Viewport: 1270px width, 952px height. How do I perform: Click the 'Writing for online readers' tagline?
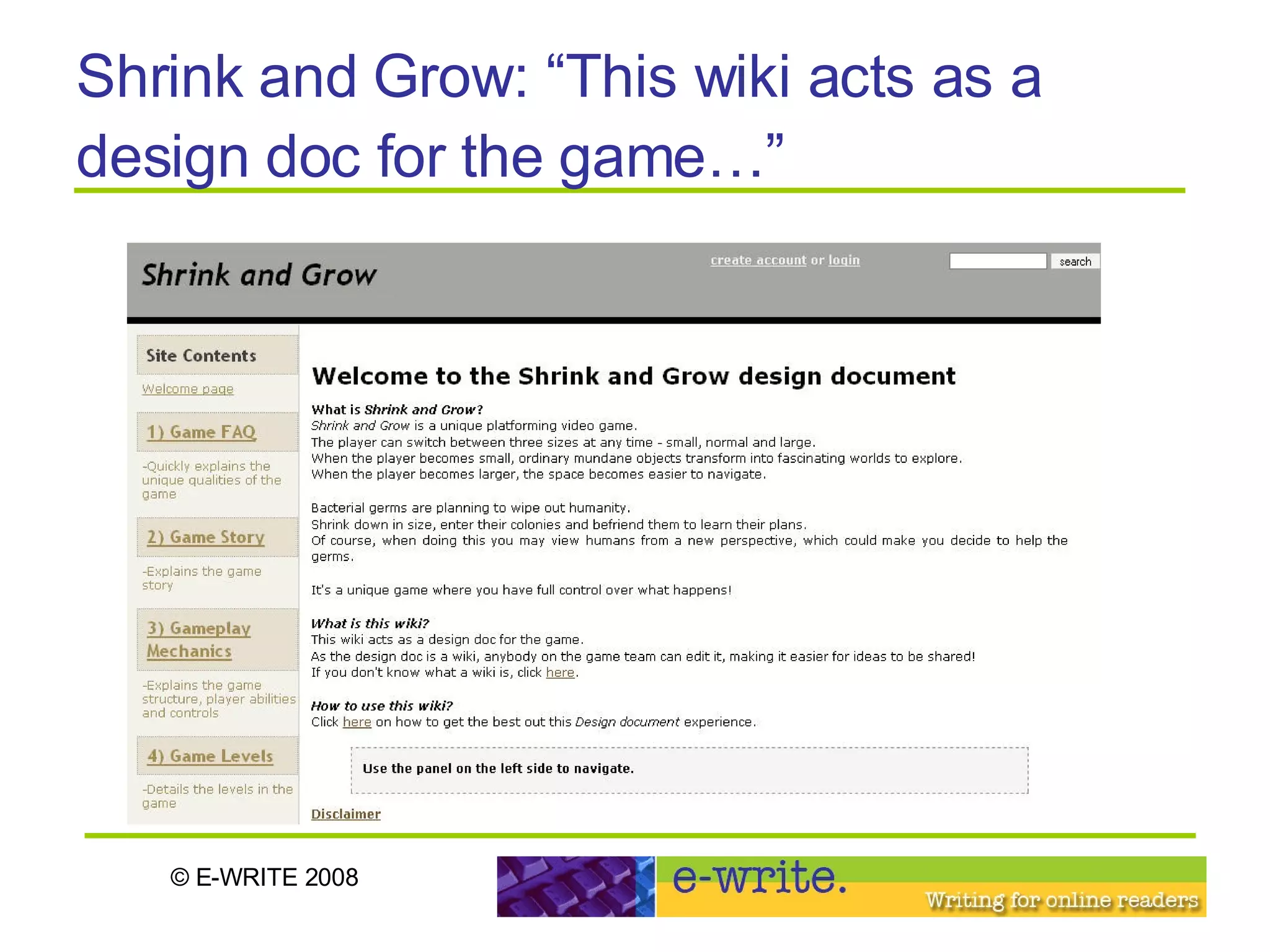1061,900
